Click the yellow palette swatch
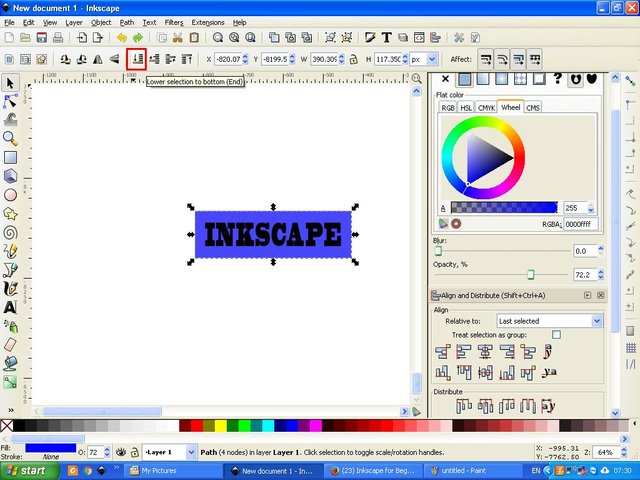Screen dimensions: 640x480 tap(221, 426)
